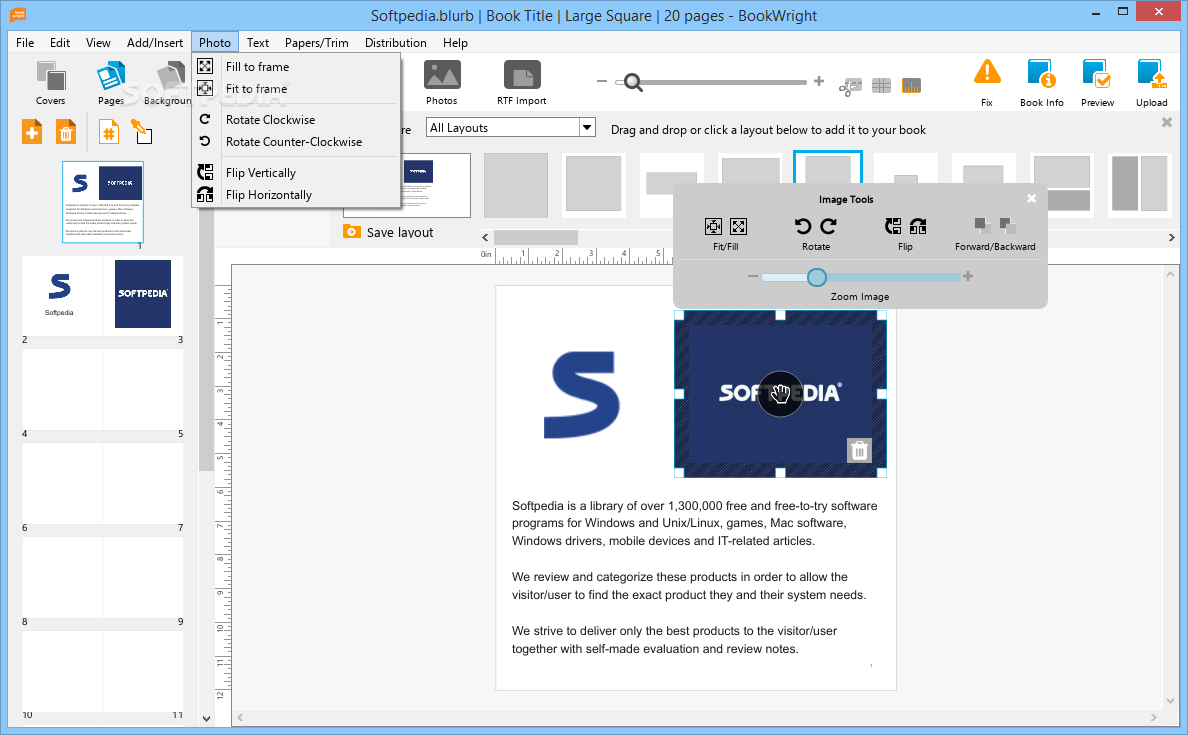Viewport: 1188px width, 735px height.
Task: Click the page number icon
Action: pos(109,133)
